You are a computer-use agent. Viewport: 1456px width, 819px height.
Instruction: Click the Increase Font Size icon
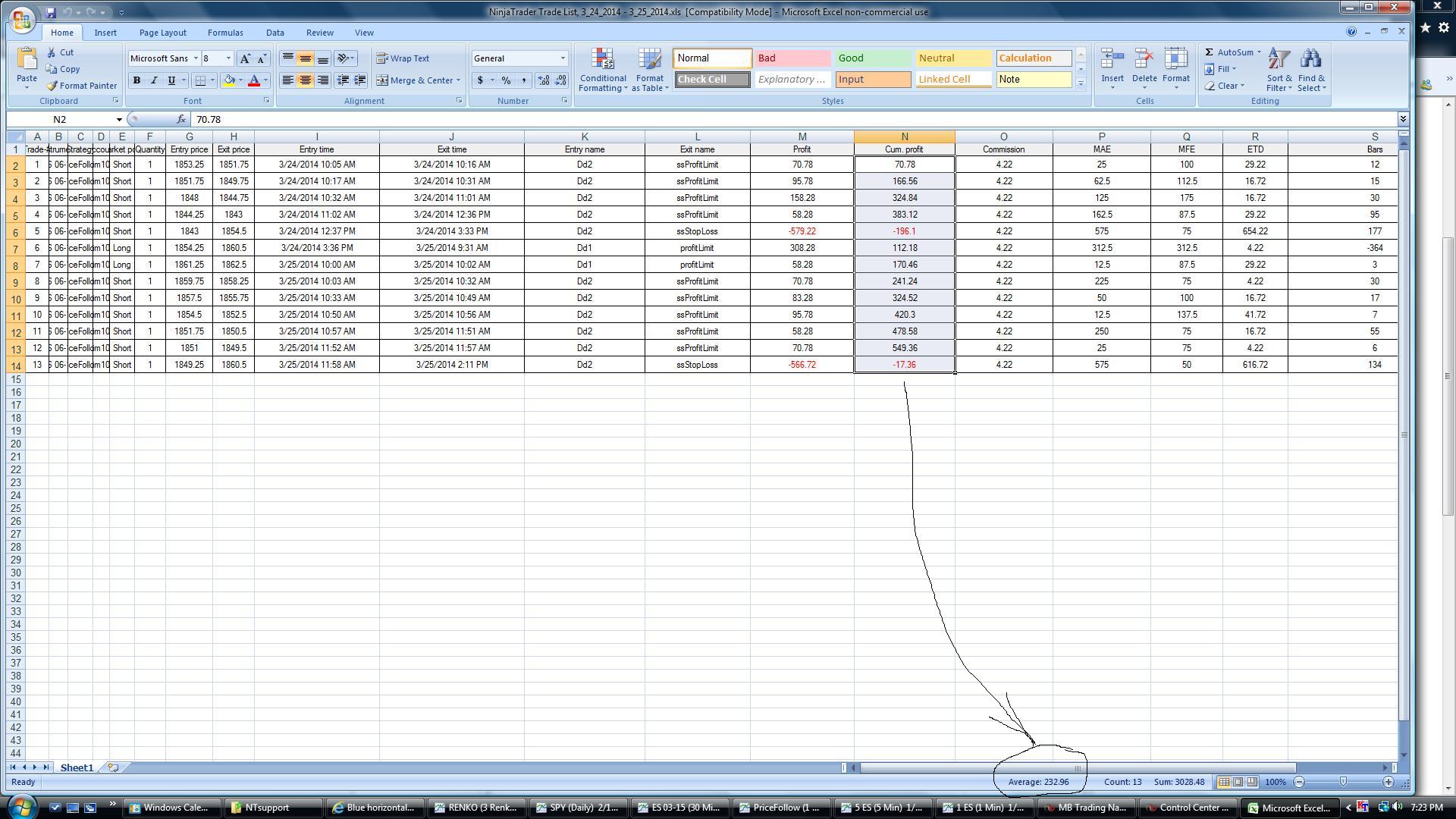point(245,58)
